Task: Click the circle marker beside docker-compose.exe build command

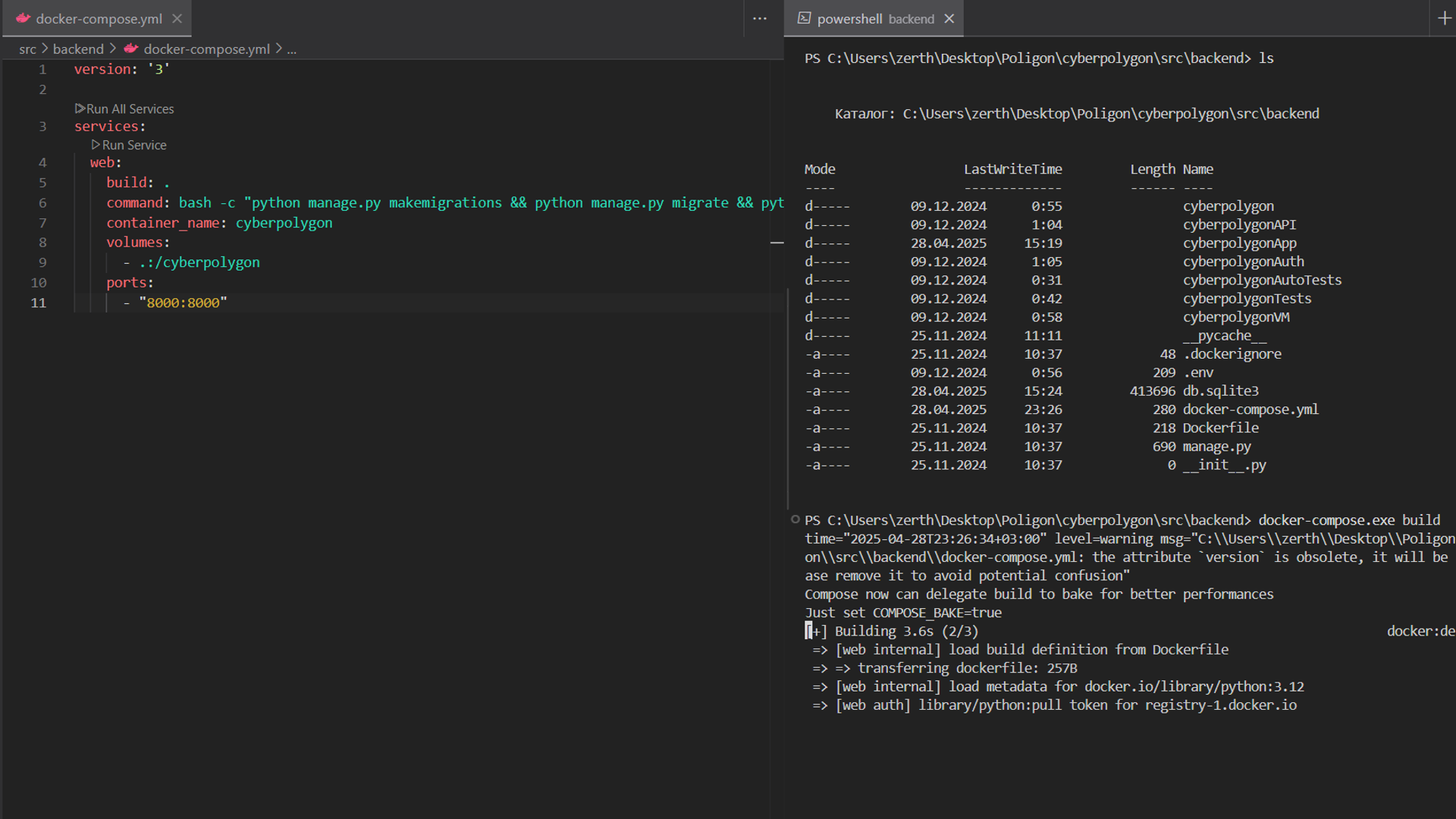Action: click(x=795, y=519)
